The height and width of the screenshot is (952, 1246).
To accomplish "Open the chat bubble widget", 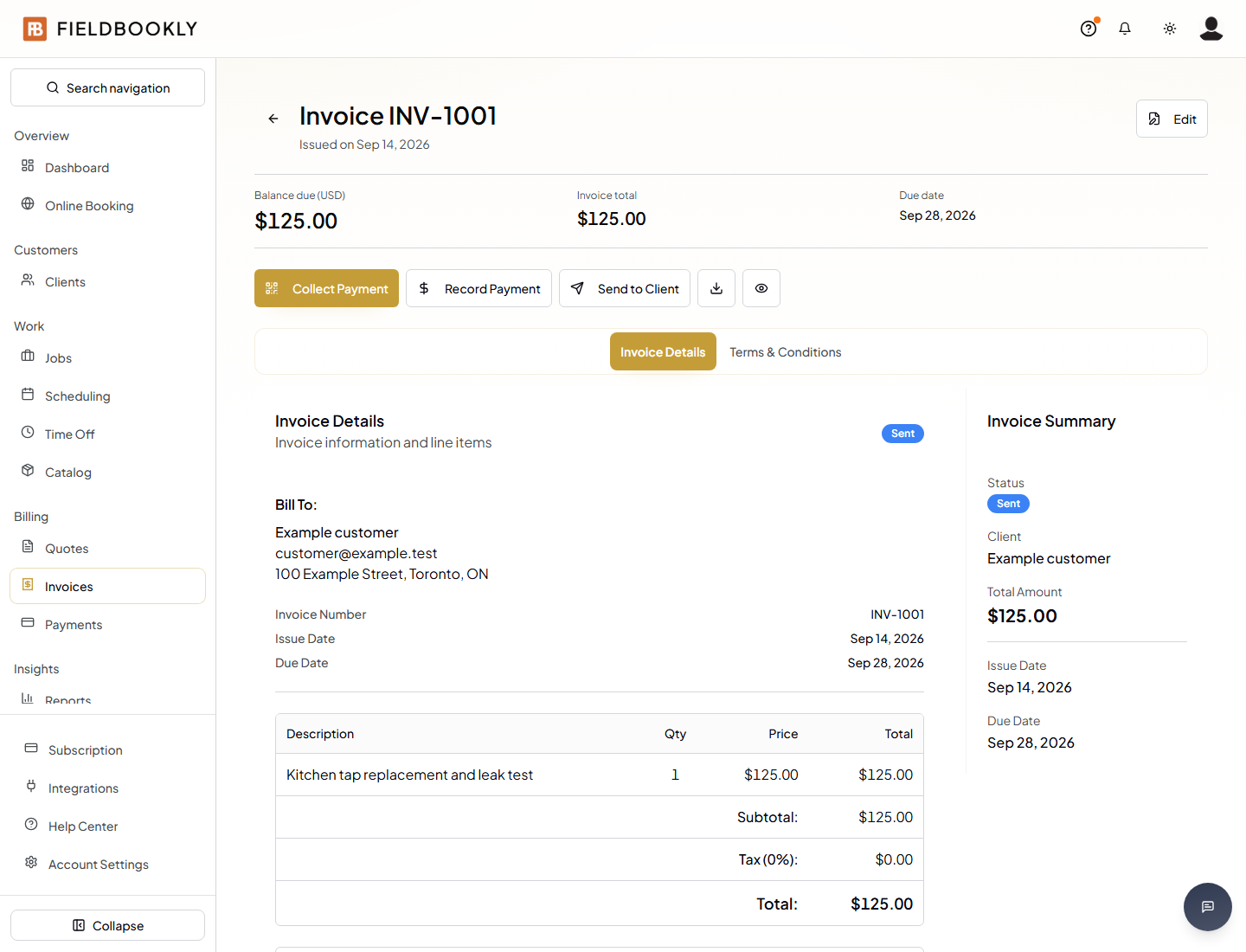I will [x=1208, y=907].
